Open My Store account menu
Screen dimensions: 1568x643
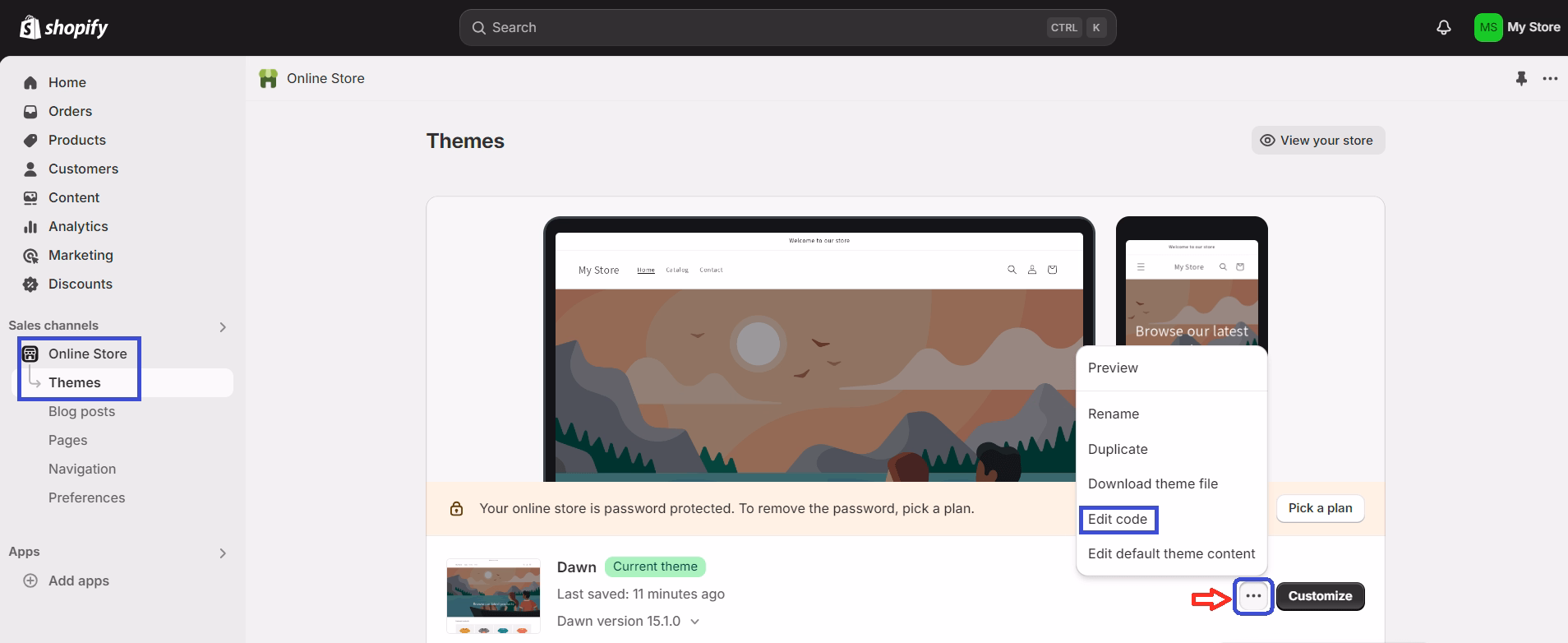[1517, 27]
